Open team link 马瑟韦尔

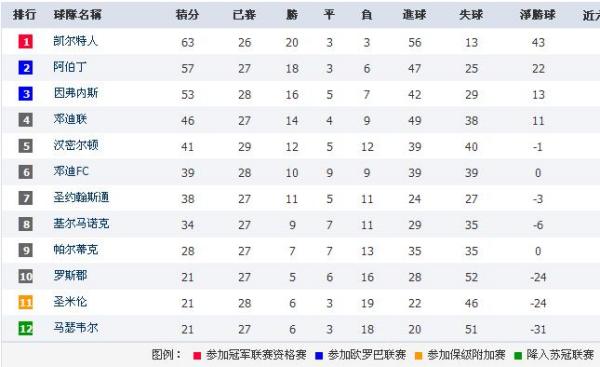75,328
